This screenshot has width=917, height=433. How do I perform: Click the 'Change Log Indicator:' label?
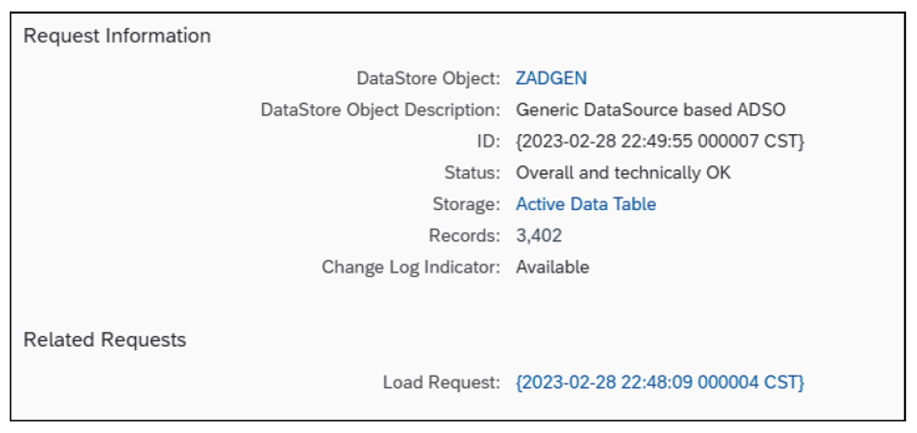point(410,267)
